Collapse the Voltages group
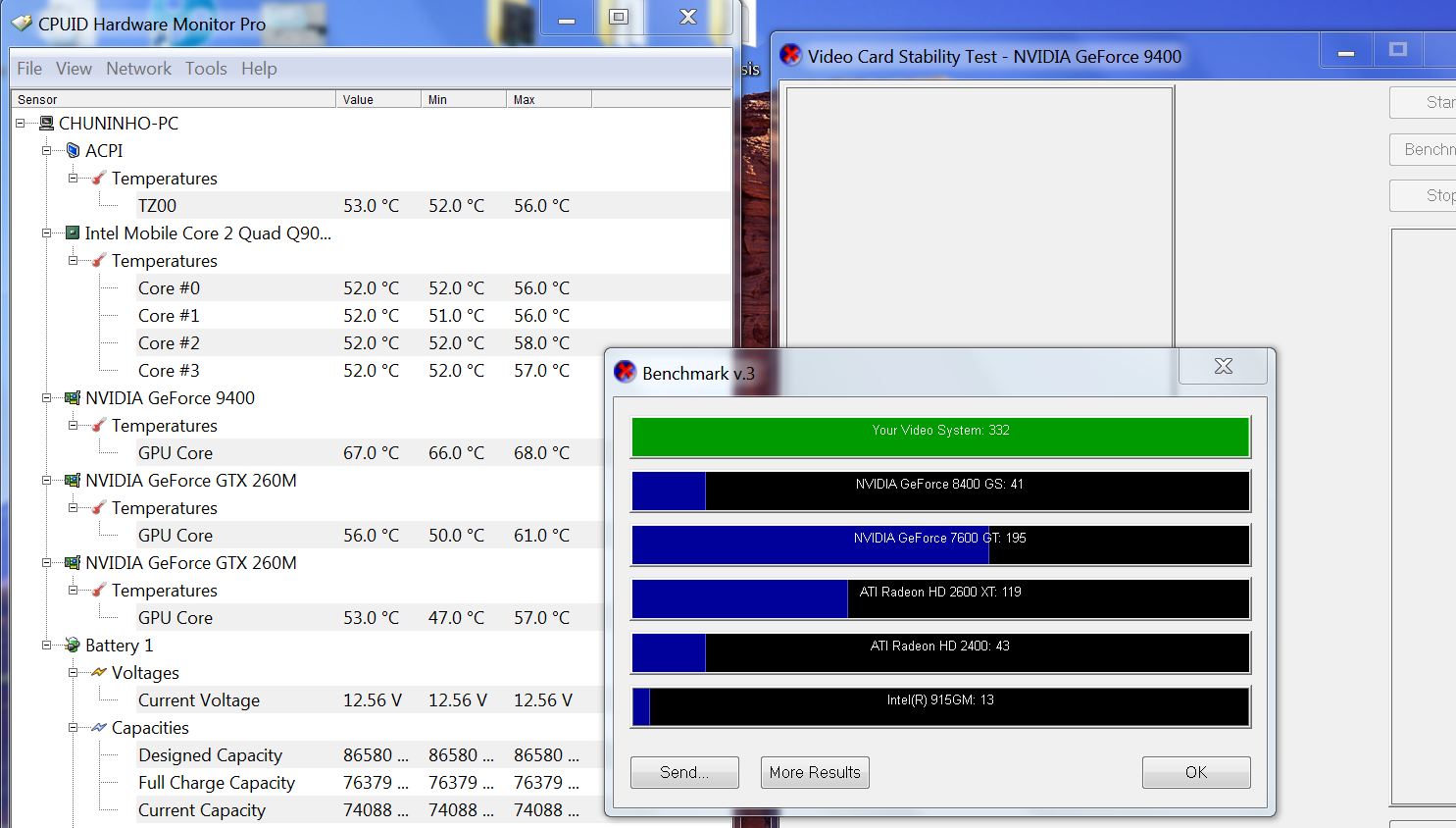The width and height of the screenshot is (1456, 828). [73, 673]
